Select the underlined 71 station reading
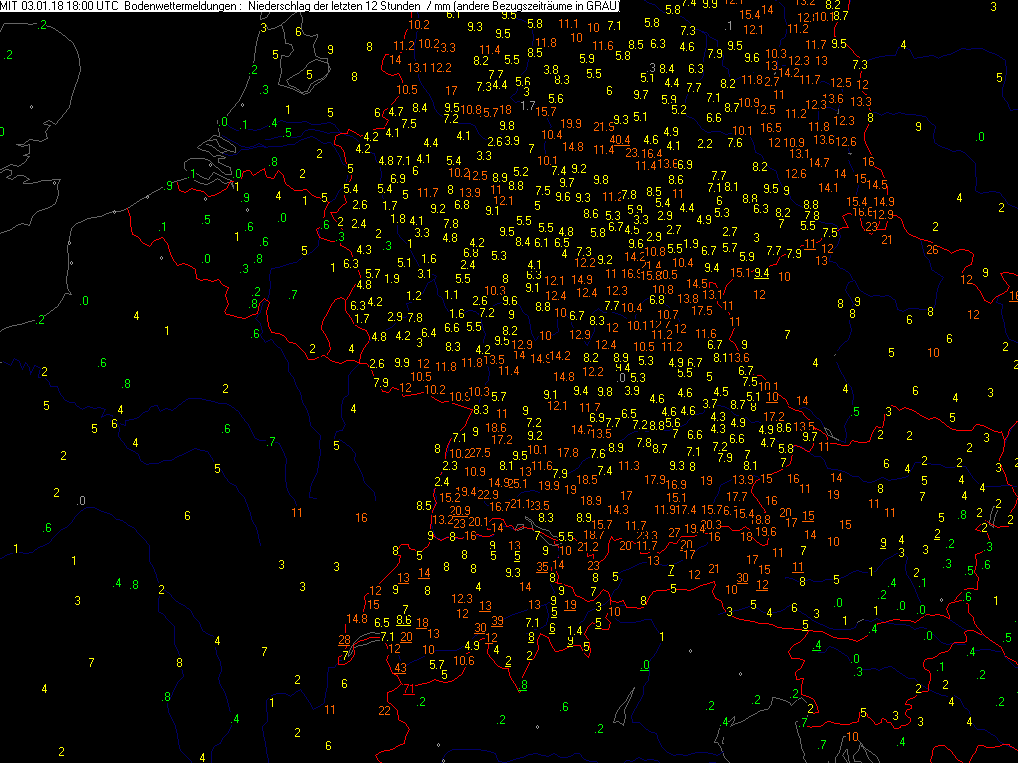Screen dimensions: 1018x763 click(409, 689)
